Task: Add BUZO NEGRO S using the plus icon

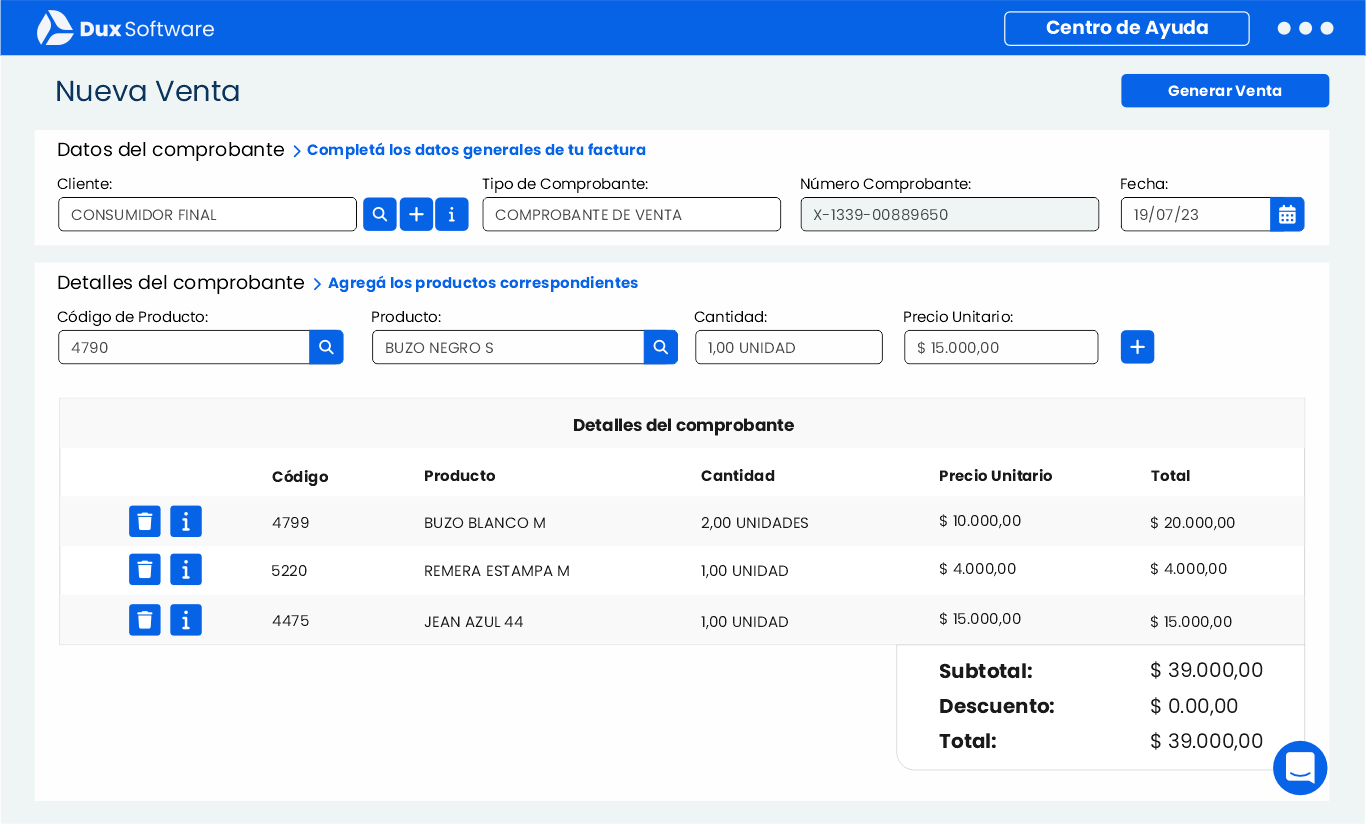Action: tap(1137, 347)
